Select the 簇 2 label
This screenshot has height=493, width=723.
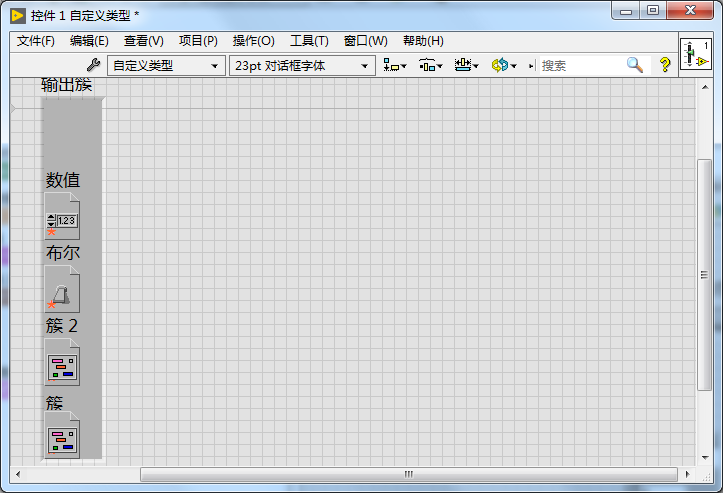pyautogui.click(x=61, y=326)
